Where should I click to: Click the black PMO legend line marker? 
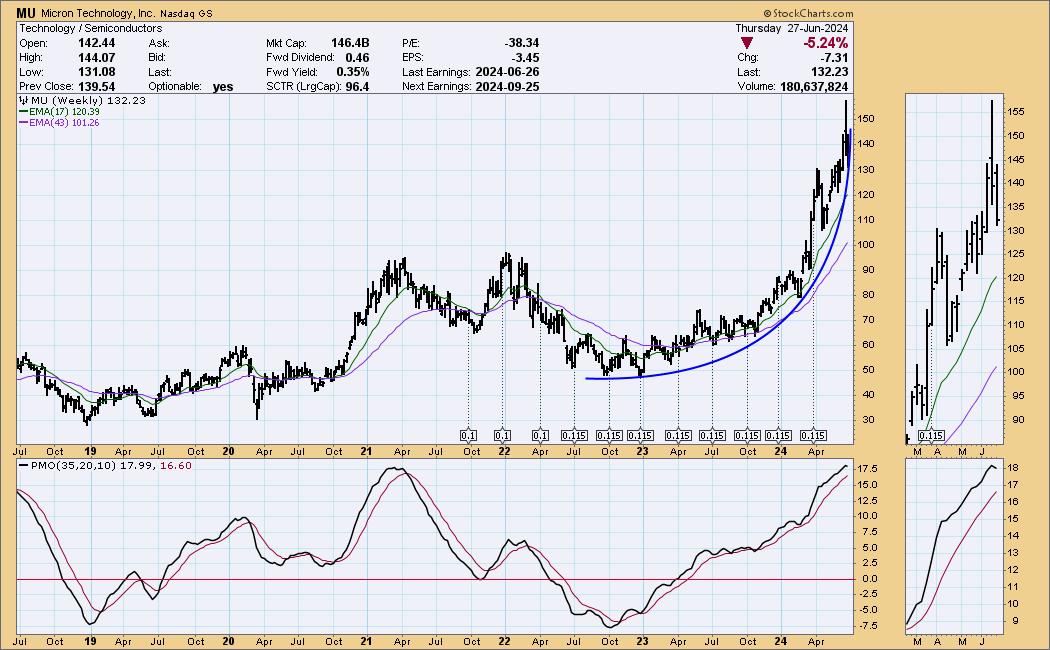point(23,465)
